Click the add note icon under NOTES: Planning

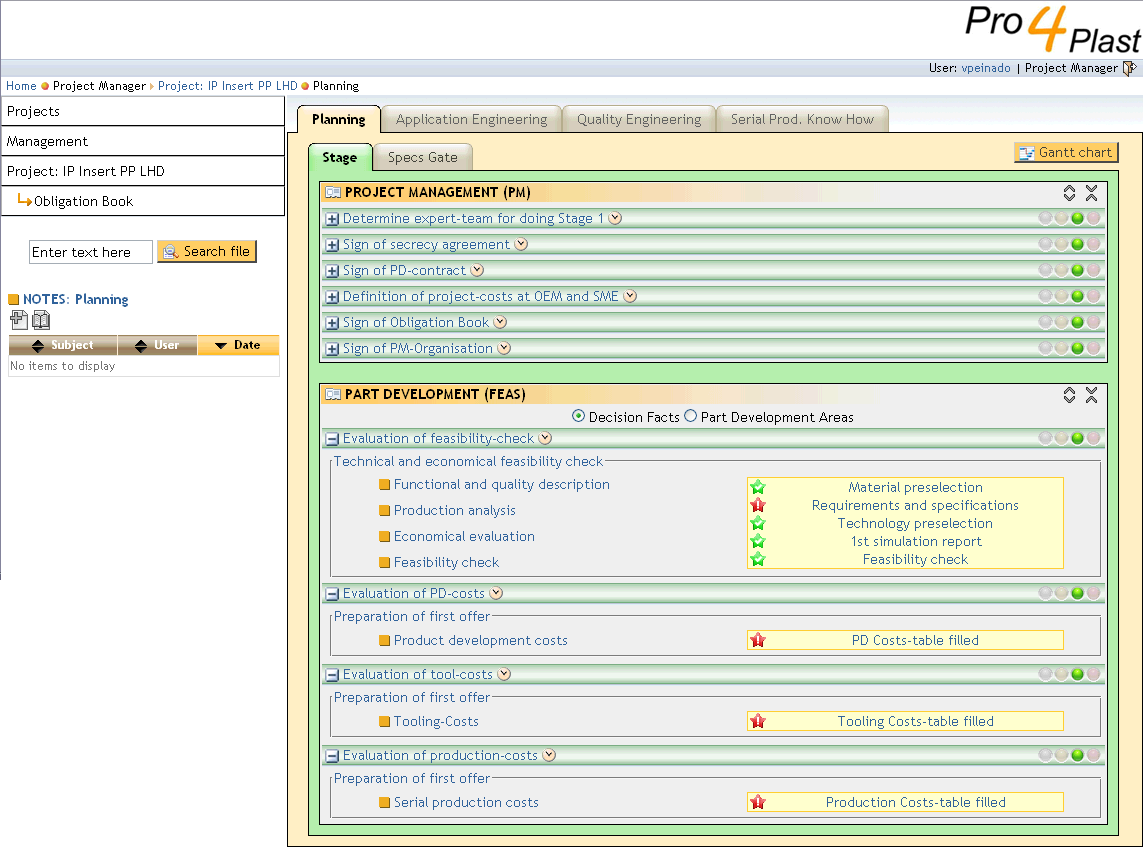[17, 319]
